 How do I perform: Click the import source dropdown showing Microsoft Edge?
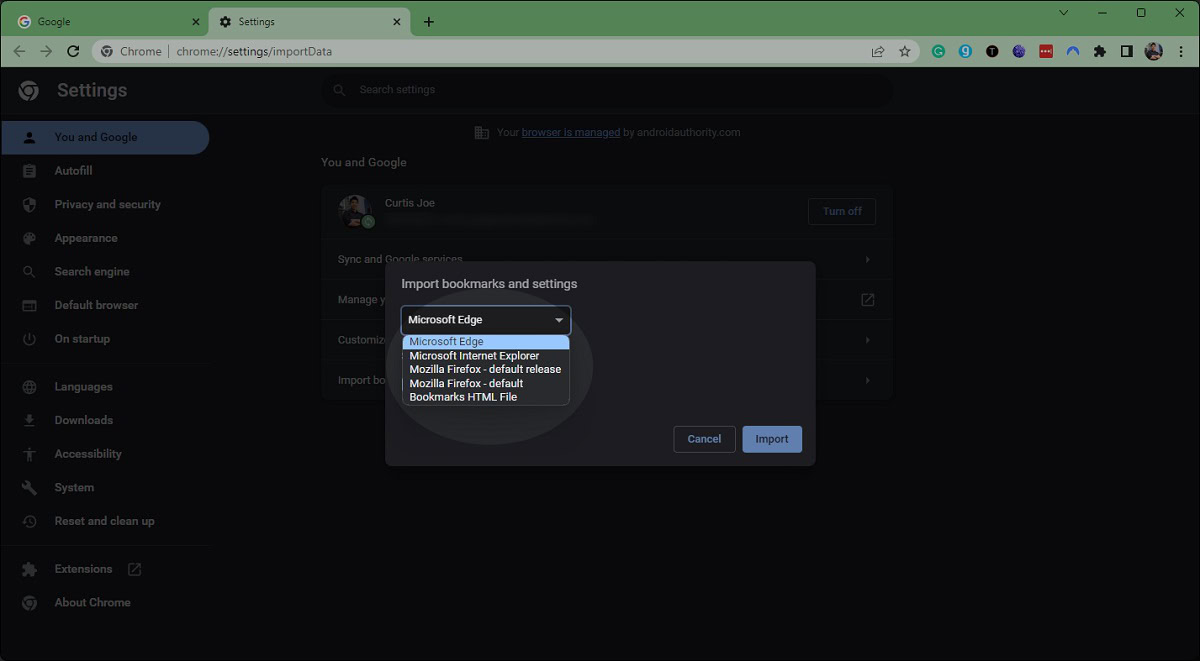[486, 320]
